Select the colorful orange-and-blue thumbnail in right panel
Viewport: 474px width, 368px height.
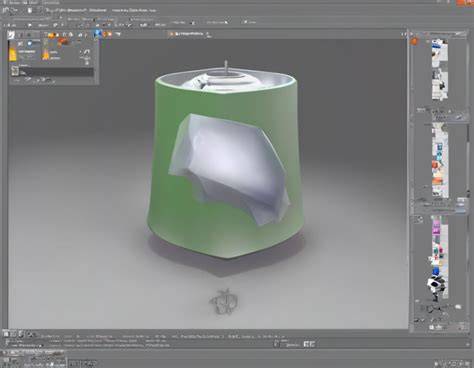click(440, 160)
